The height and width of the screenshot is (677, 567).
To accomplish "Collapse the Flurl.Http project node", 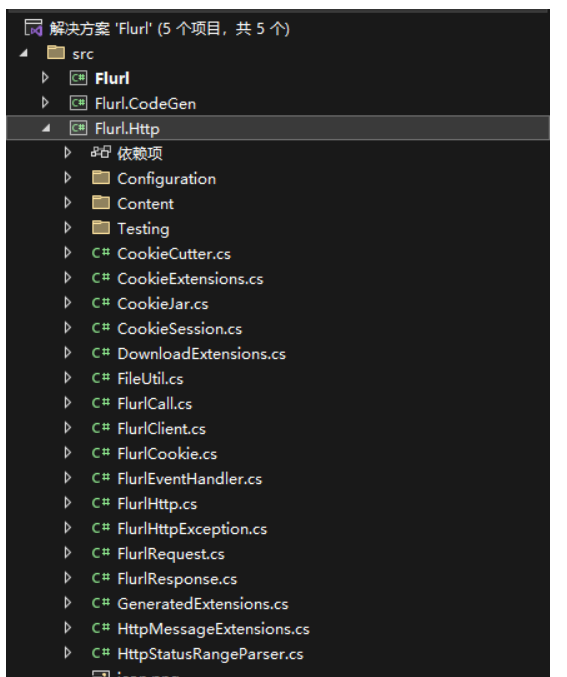I will pyautogui.click(x=46, y=128).
